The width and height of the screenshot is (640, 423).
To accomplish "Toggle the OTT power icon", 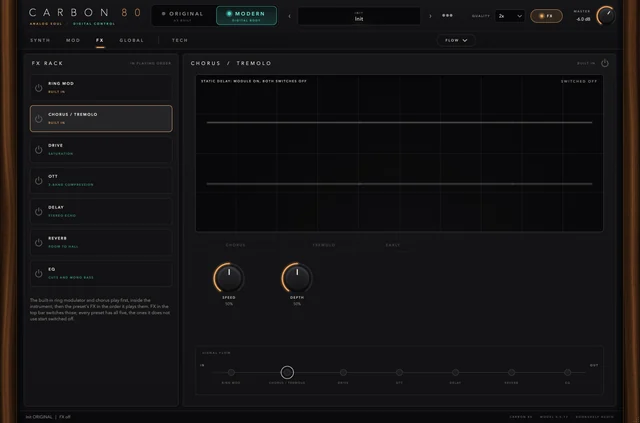I will [38, 180].
